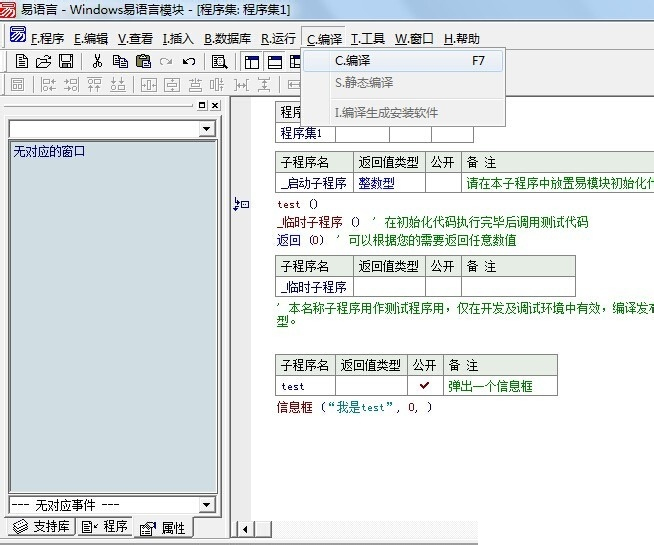This screenshot has height=545, width=654.
Task: Click the Open folder toolbar icon
Action: coord(43,62)
